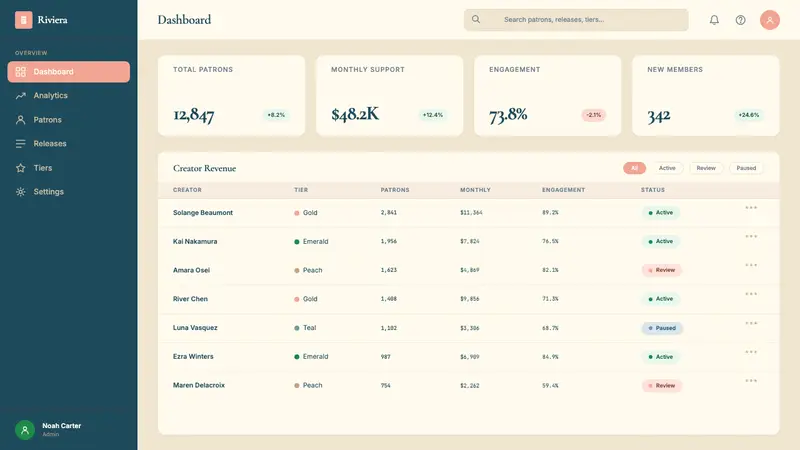Screen dimensions: 800x450
Task: Click Monthly Support +12.4% badge
Action: coord(433,115)
